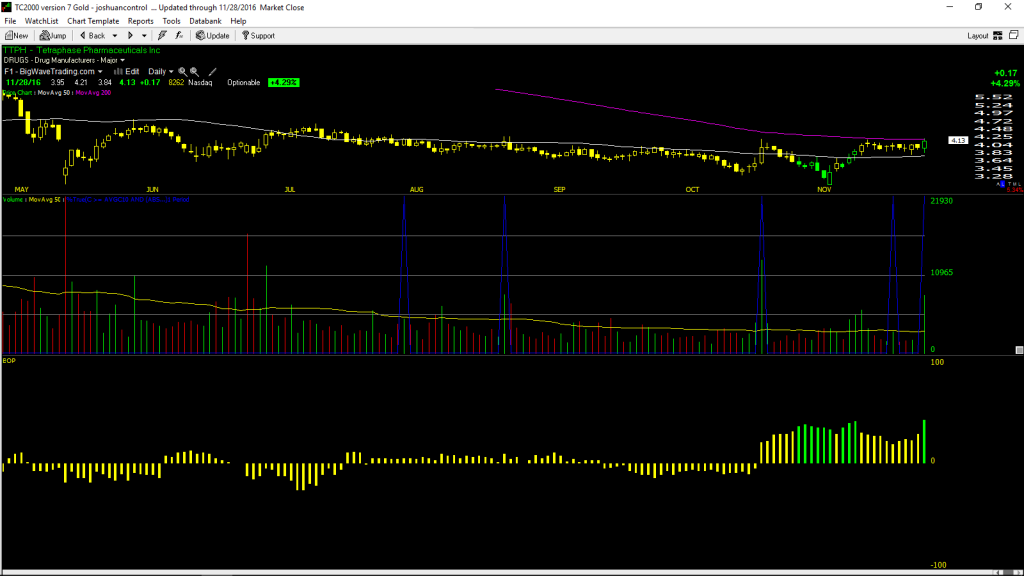Screen dimensions: 1024x576
Task: Open the forward history dropdown arrow
Action: 144,36
